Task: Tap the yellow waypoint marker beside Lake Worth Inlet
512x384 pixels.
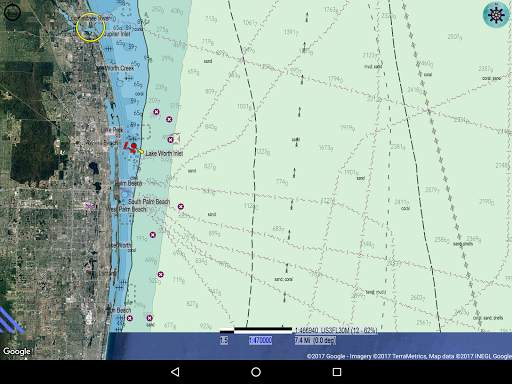Action: (x=141, y=152)
